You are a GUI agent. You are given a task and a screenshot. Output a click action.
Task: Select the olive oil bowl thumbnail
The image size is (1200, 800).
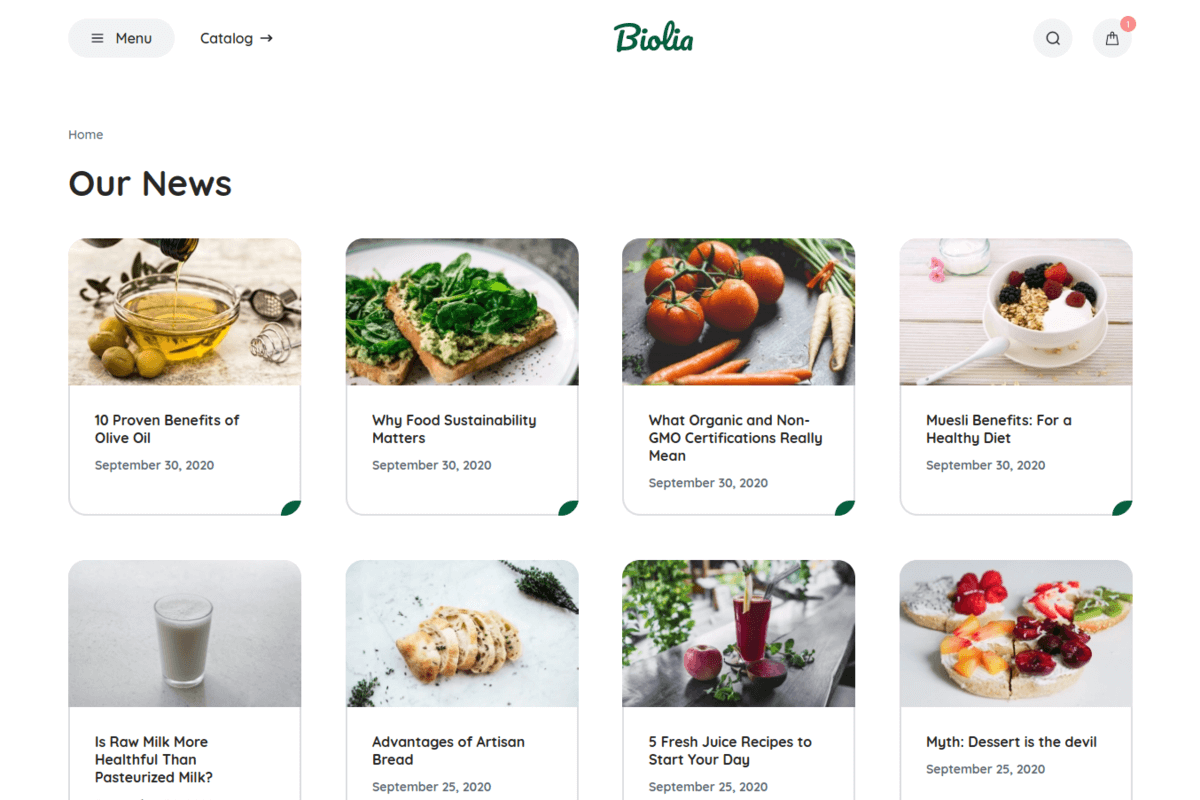pyautogui.click(x=185, y=312)
